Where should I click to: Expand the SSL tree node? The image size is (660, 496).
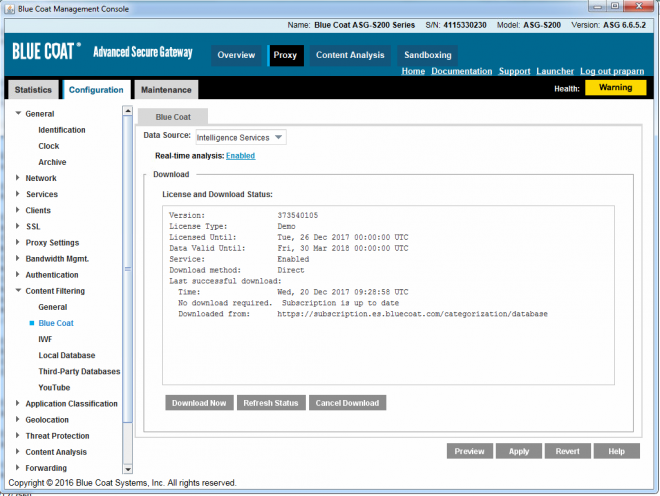(17, 226)
